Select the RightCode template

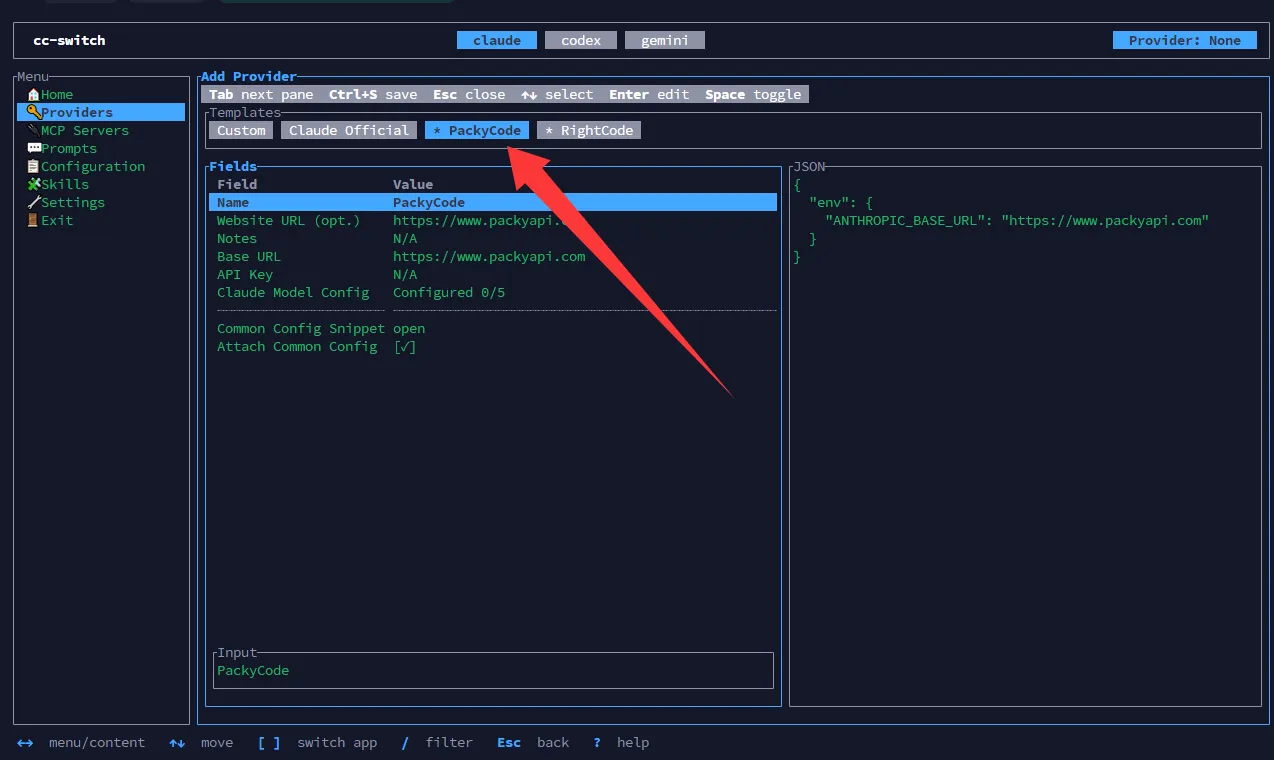[x=589, y=131]
